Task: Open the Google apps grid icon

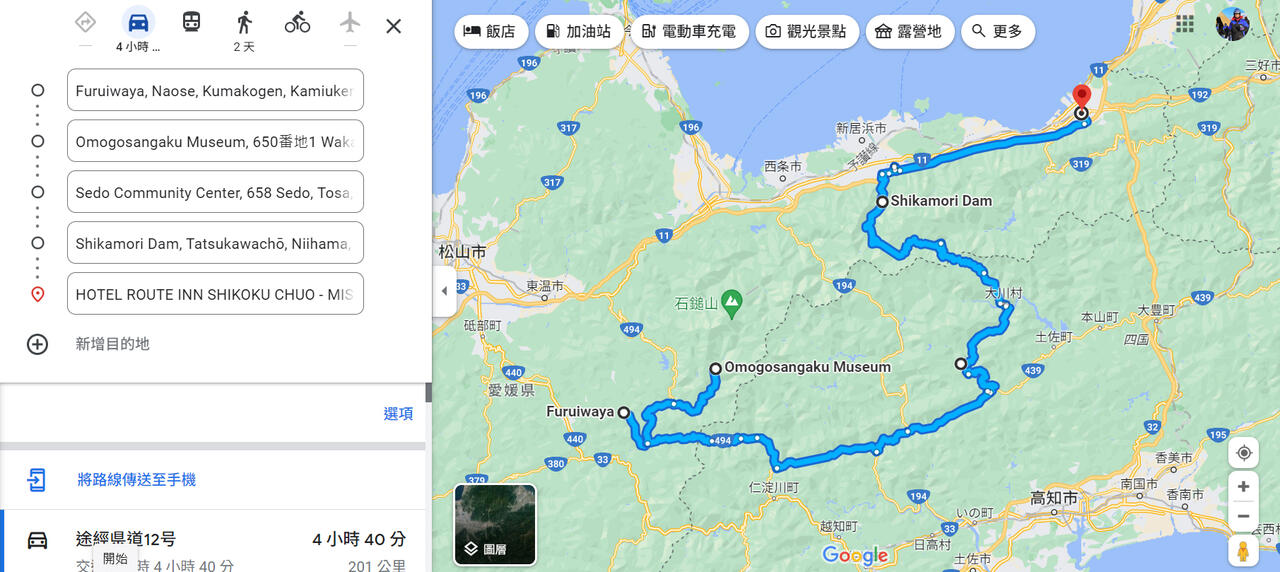Action: coord(1185,23)
